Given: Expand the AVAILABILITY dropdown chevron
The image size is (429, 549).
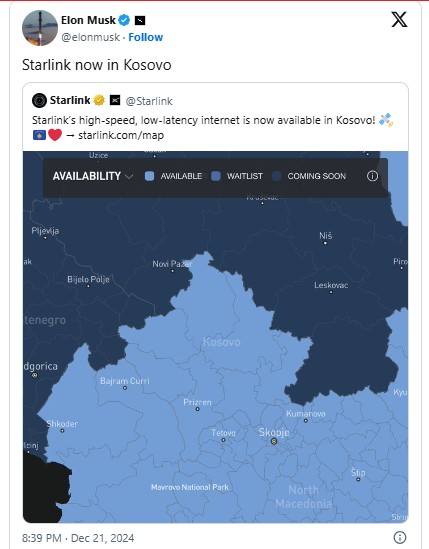Looking at the screenshot, I should 129,176.
